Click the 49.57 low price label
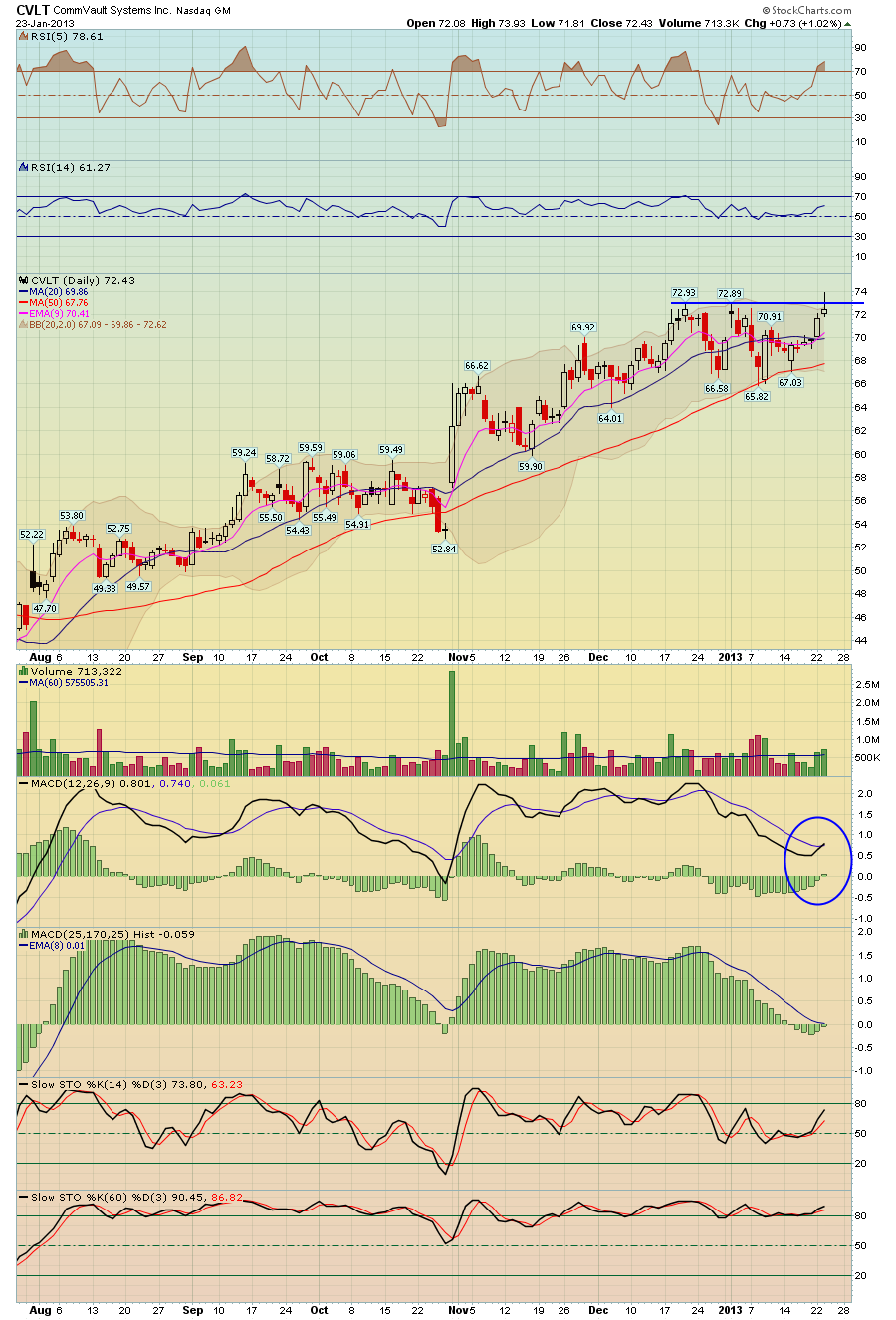Screen dimensions: 896x1320 point(138,587)
